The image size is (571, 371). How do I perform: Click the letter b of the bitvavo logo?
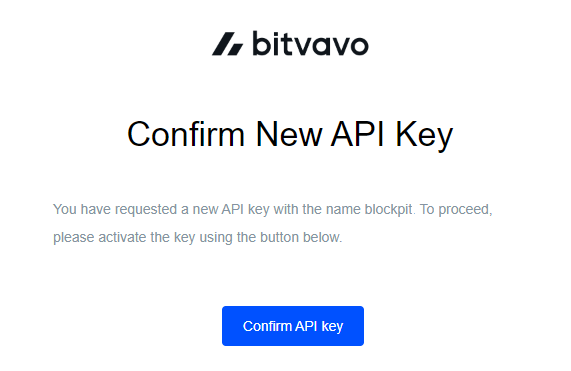[x=259, y=43]
